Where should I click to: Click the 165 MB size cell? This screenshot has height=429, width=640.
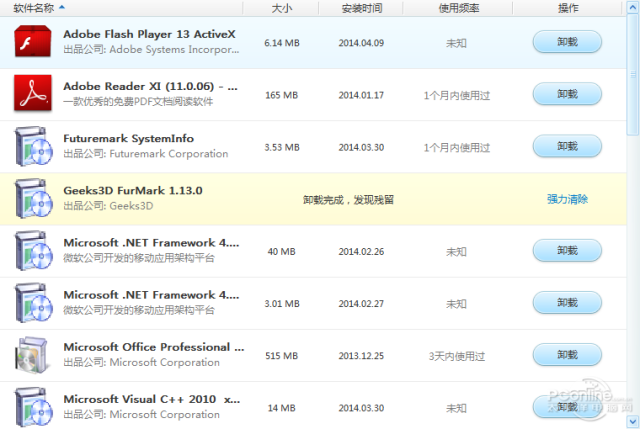click(282, 95)
